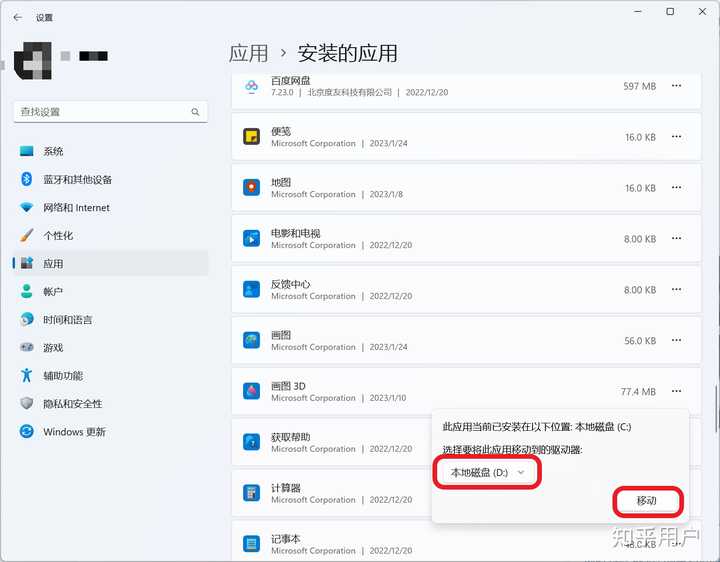The image size is (720, 562).
Task: Go to 网络和 Internet settings
Action: coord(110,208)
